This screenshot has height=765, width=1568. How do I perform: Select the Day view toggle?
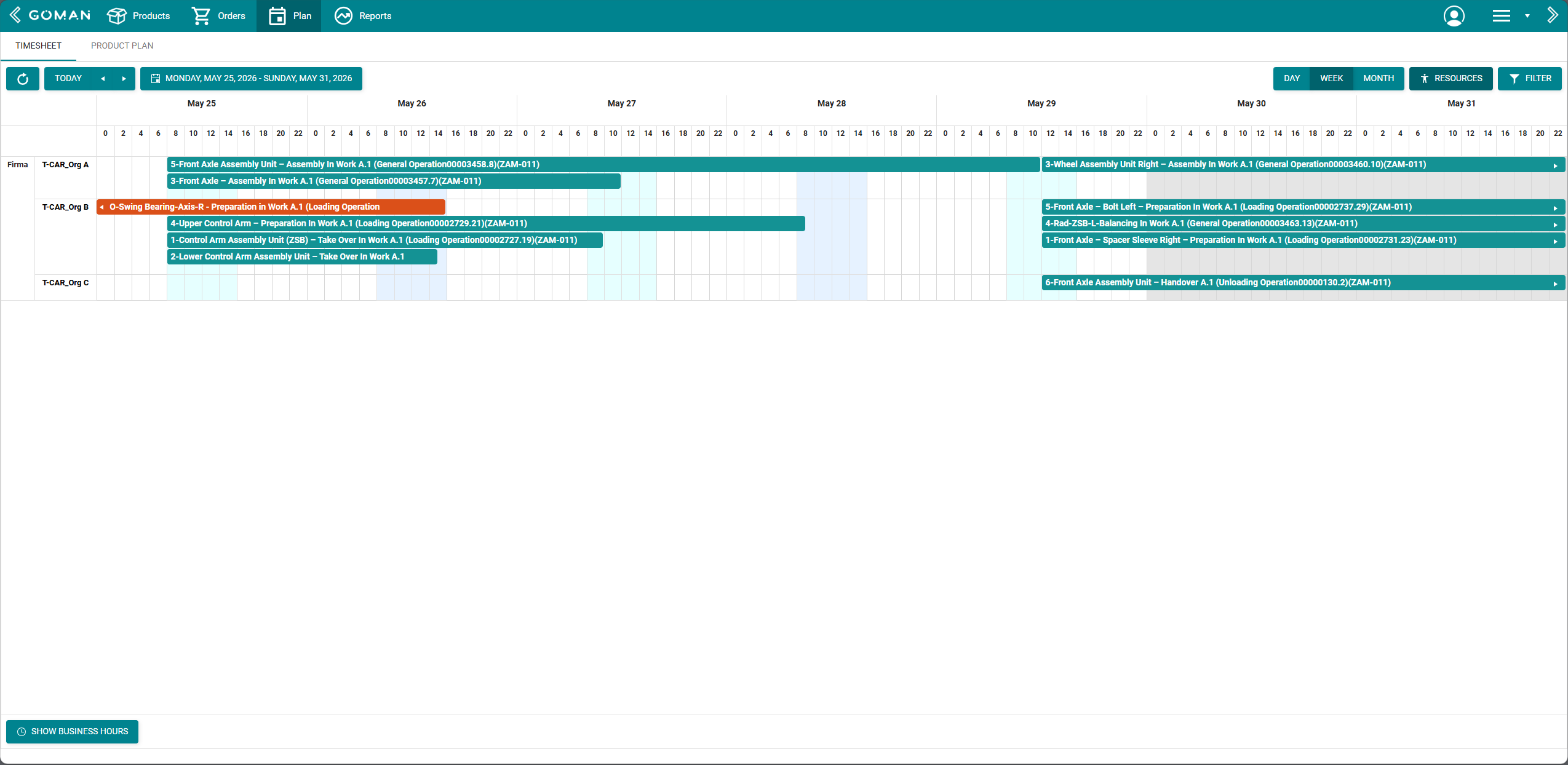click(x=1292, y=79)
